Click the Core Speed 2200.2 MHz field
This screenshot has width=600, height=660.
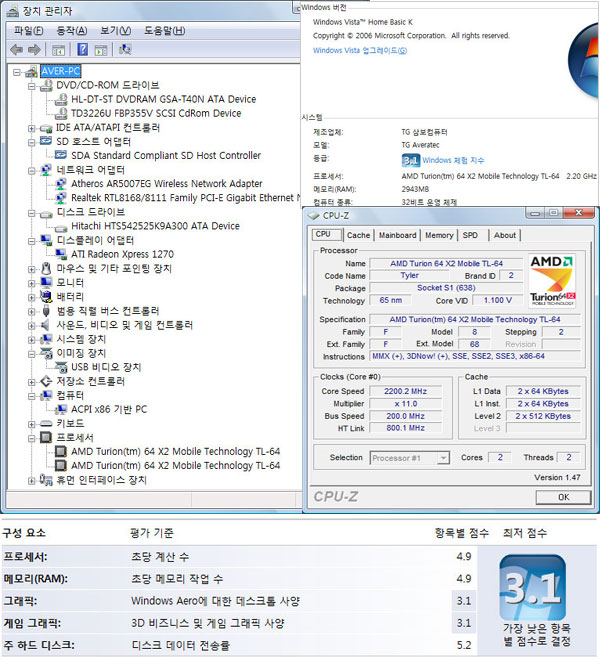(x=405, y=391)
